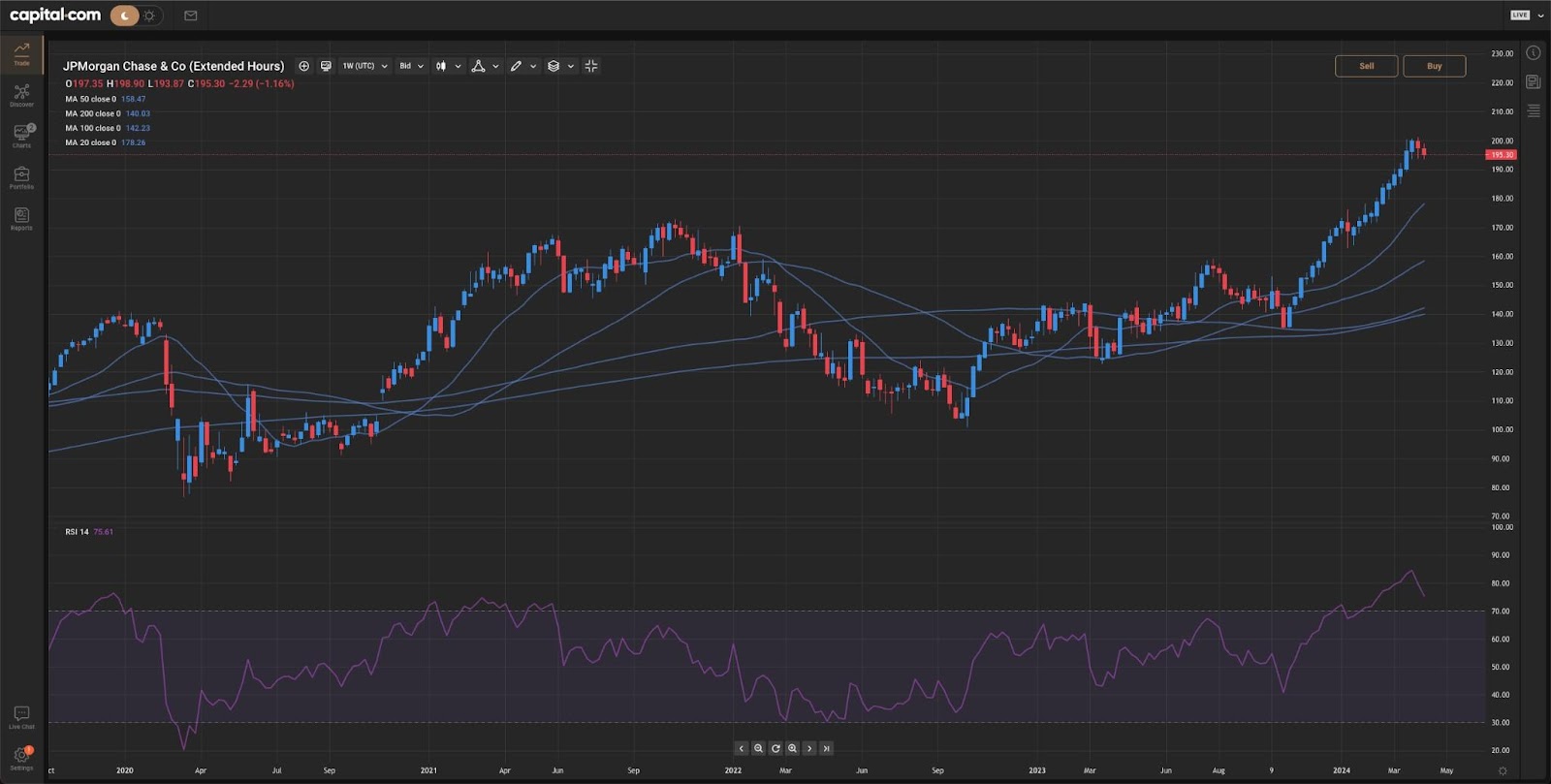Select MA 200 close 0 indicator label
Viewport: 1551px width, 784px height.
(x=93, y=113)
